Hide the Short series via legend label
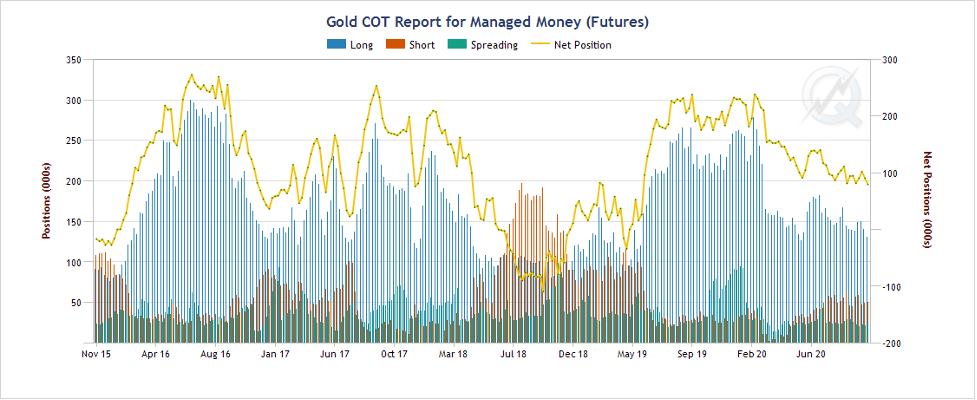977x400 pixels. coord(421,45)
